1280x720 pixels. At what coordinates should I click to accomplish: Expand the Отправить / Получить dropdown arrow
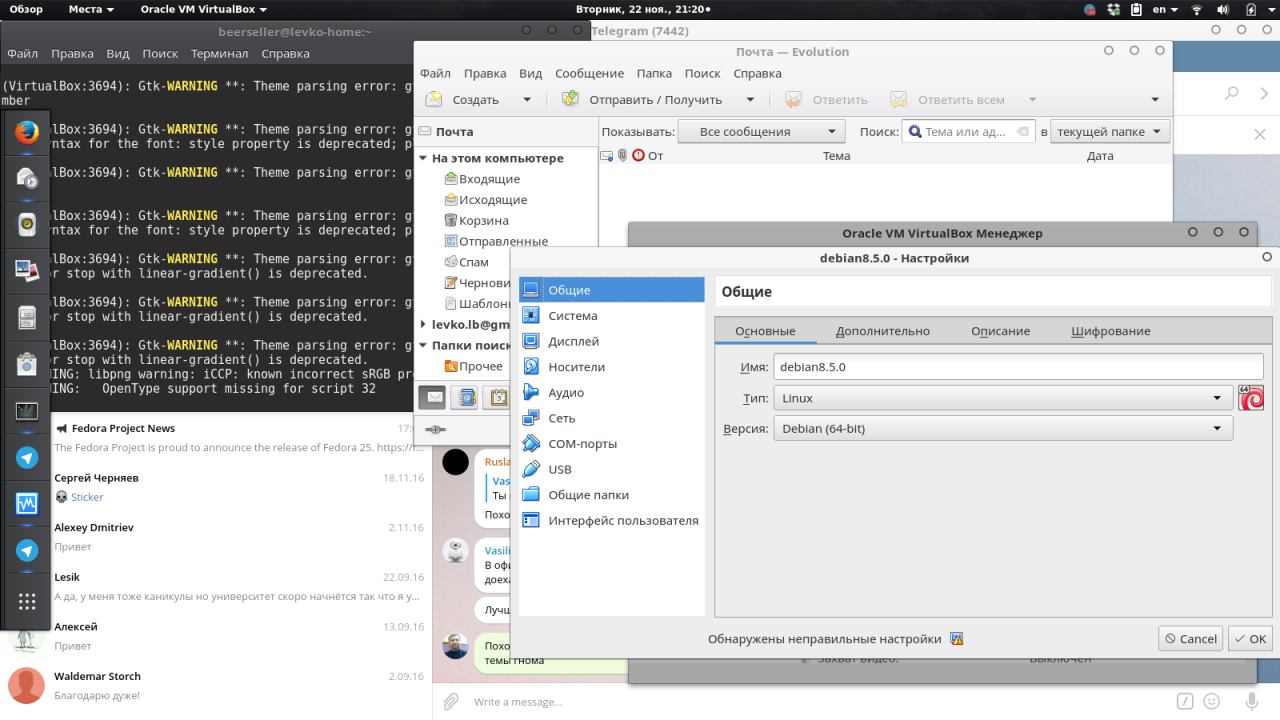(750, 100)
